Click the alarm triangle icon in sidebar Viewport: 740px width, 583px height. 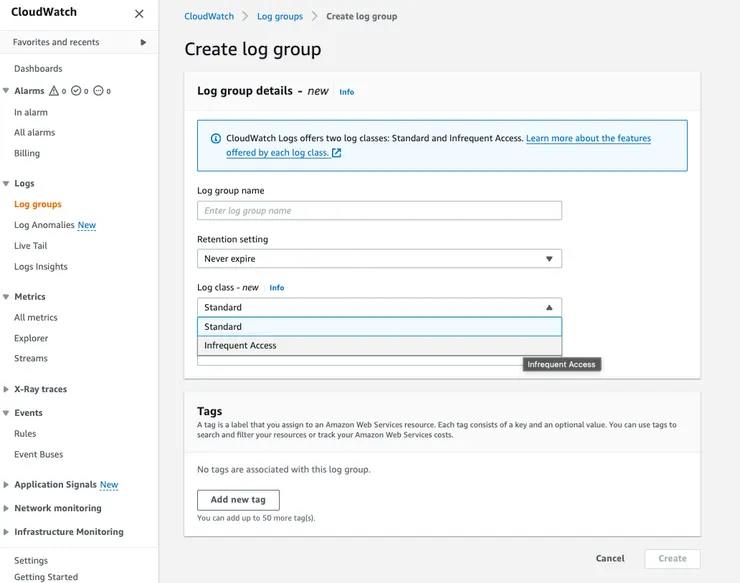(54, 91)
